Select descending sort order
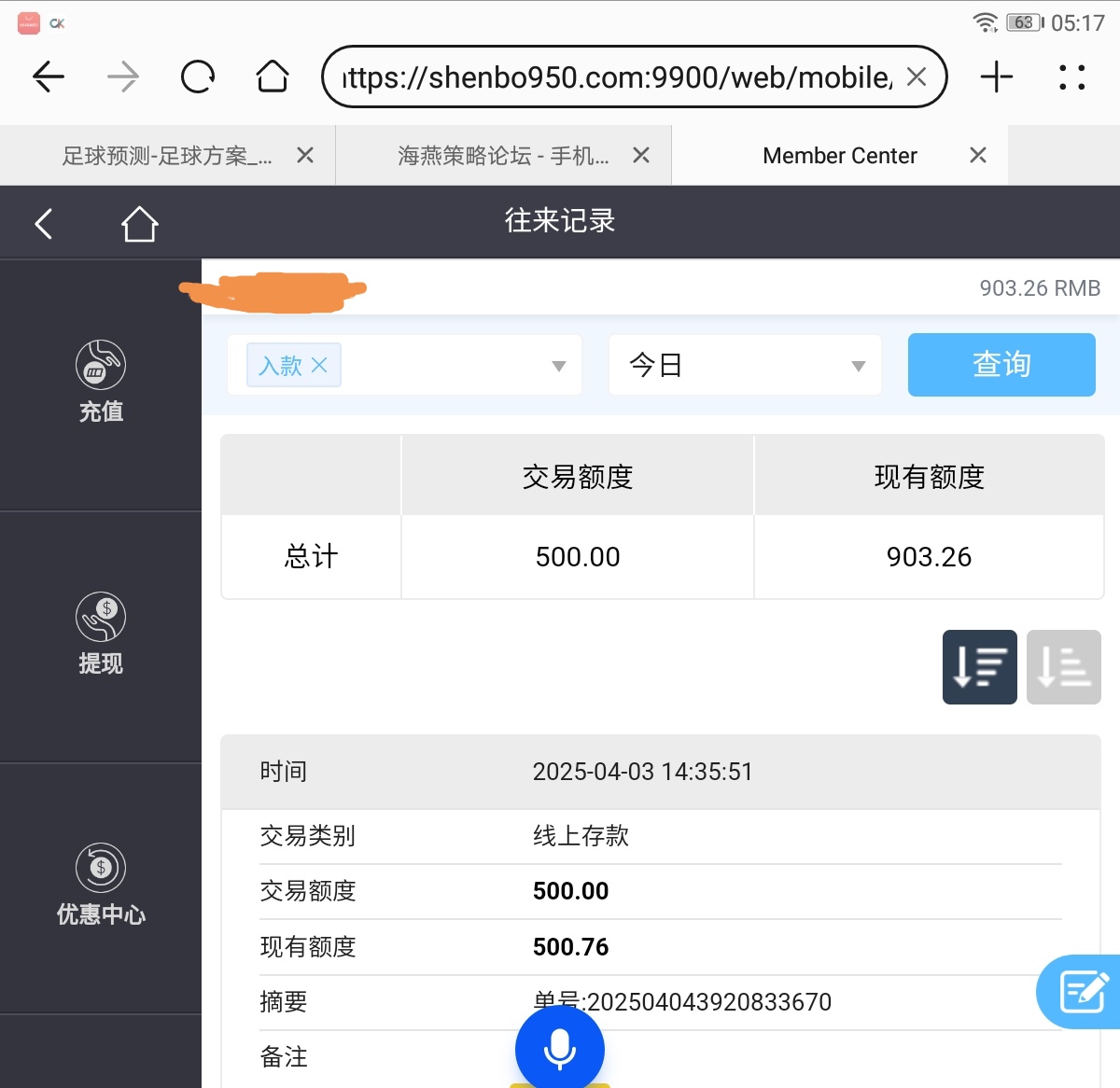The width and height of the screenshot is (1120, 1088). [979, 667]
